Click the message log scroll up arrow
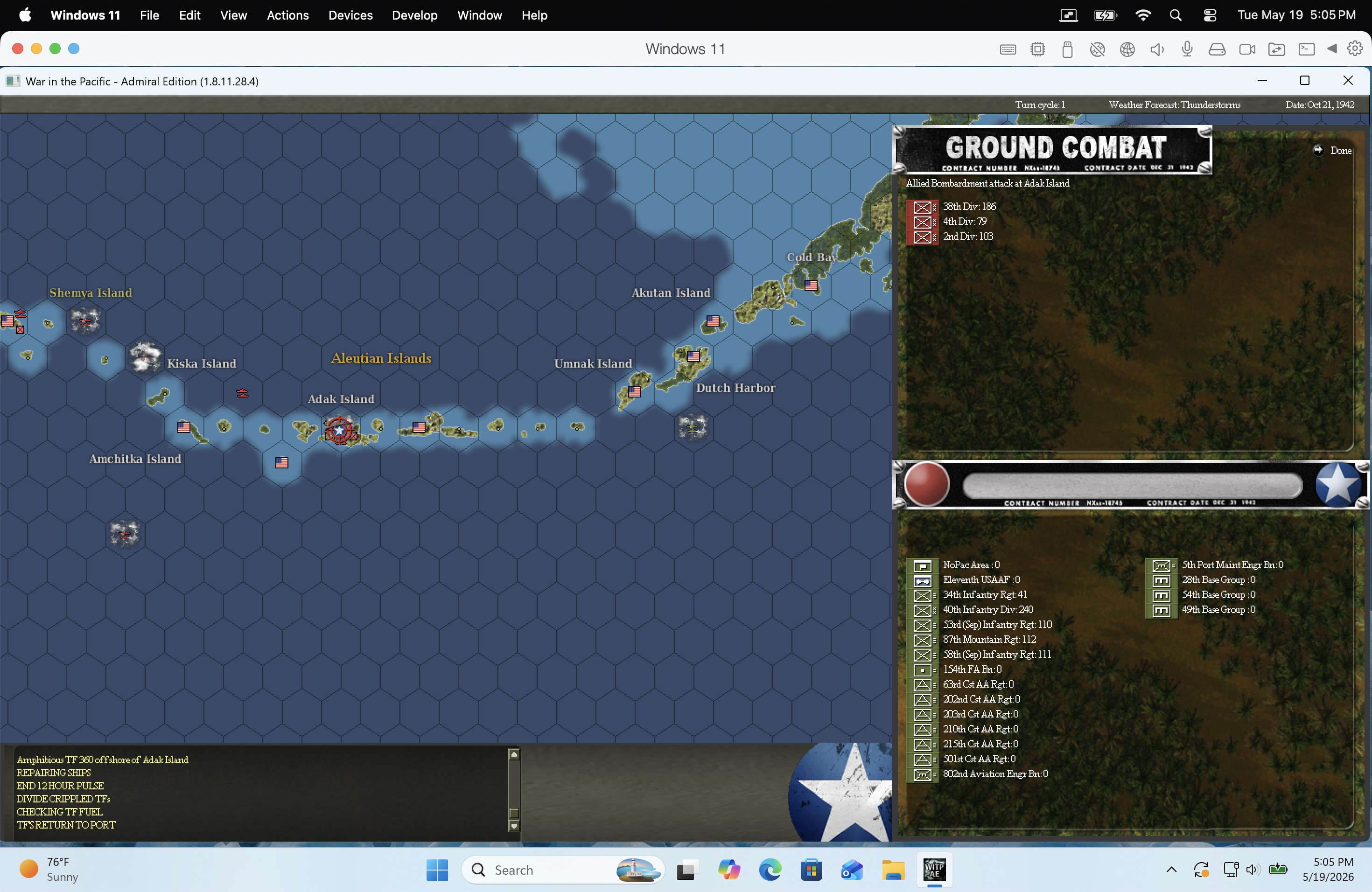The width and height of the screenshot is (1372, 892). point(514,754)
